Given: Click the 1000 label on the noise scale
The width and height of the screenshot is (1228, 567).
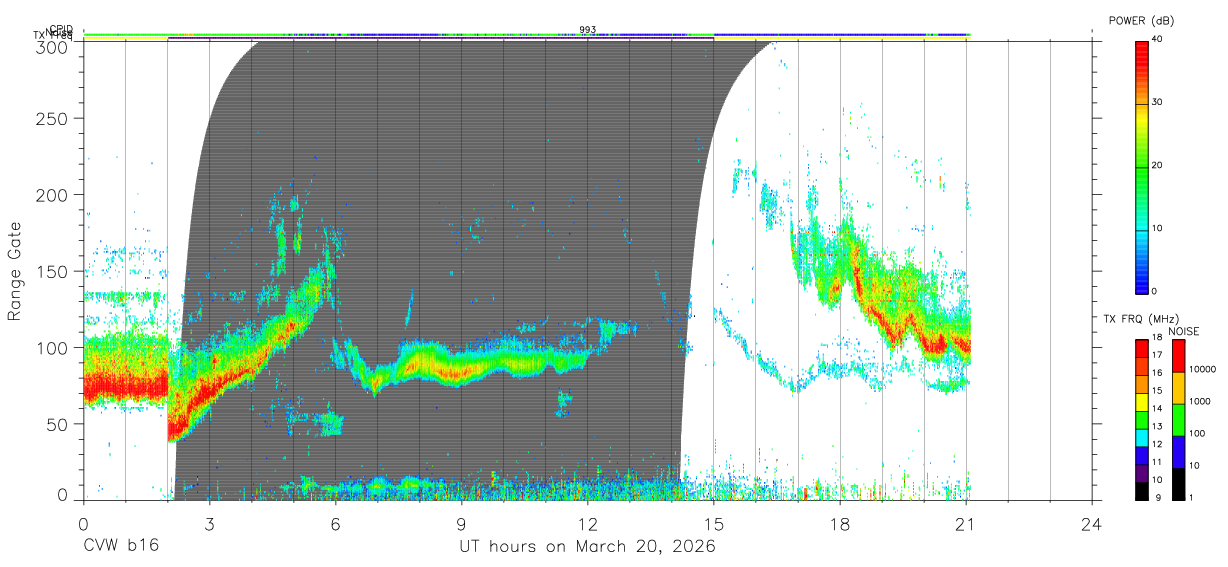Looking at the screenshot, I should point(1201,401).
